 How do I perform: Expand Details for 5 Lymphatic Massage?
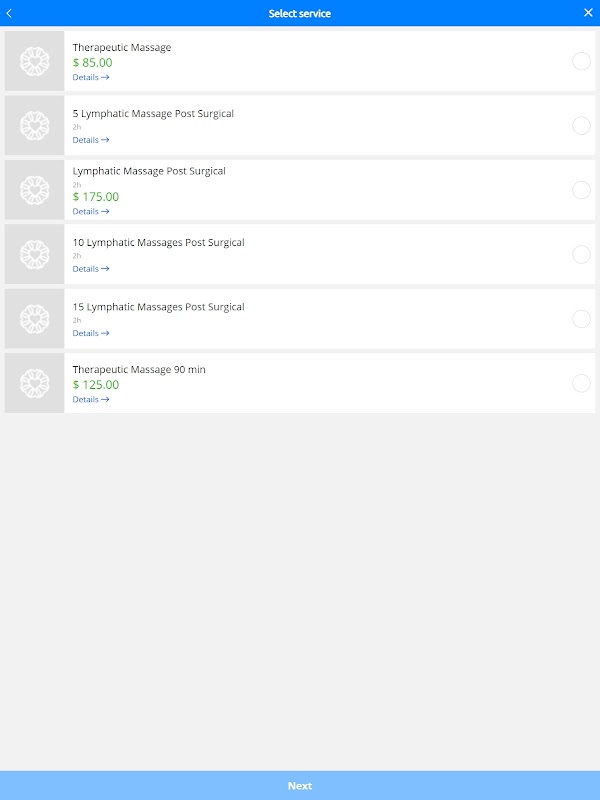[x=91, y=140]
